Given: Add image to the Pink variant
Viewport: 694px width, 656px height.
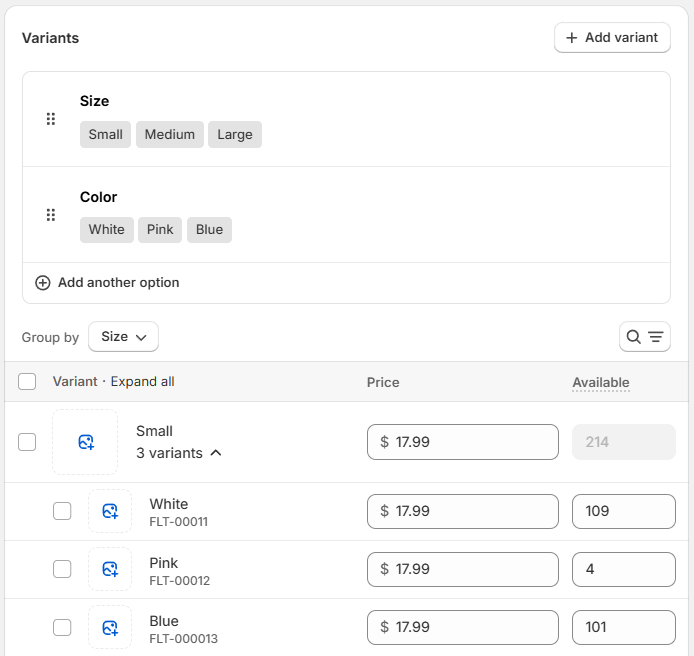Looking at the screenshot, I should pyautogui.click(x=110, y=569).
